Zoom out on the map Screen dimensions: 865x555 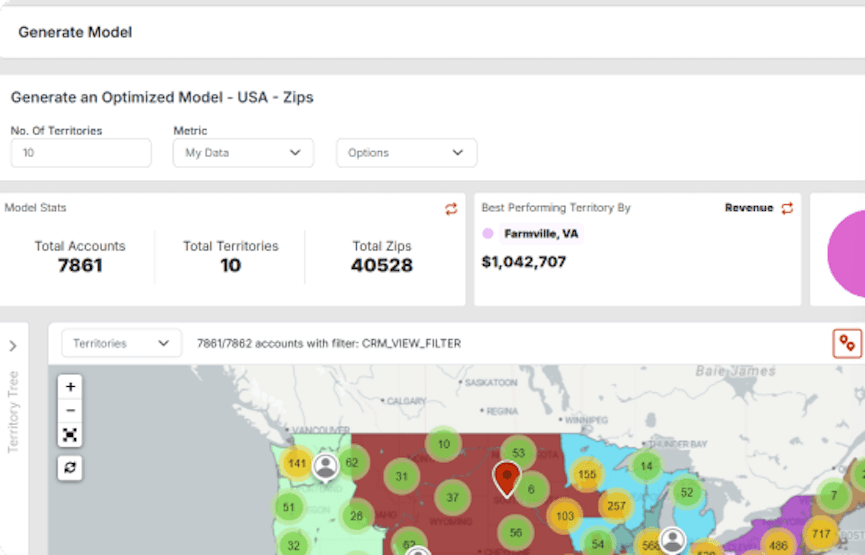70,410
